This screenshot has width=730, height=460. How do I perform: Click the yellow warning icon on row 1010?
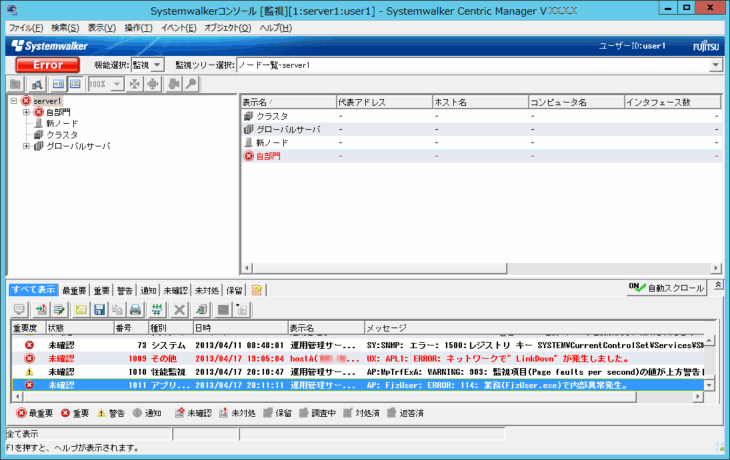coord(29,372)
